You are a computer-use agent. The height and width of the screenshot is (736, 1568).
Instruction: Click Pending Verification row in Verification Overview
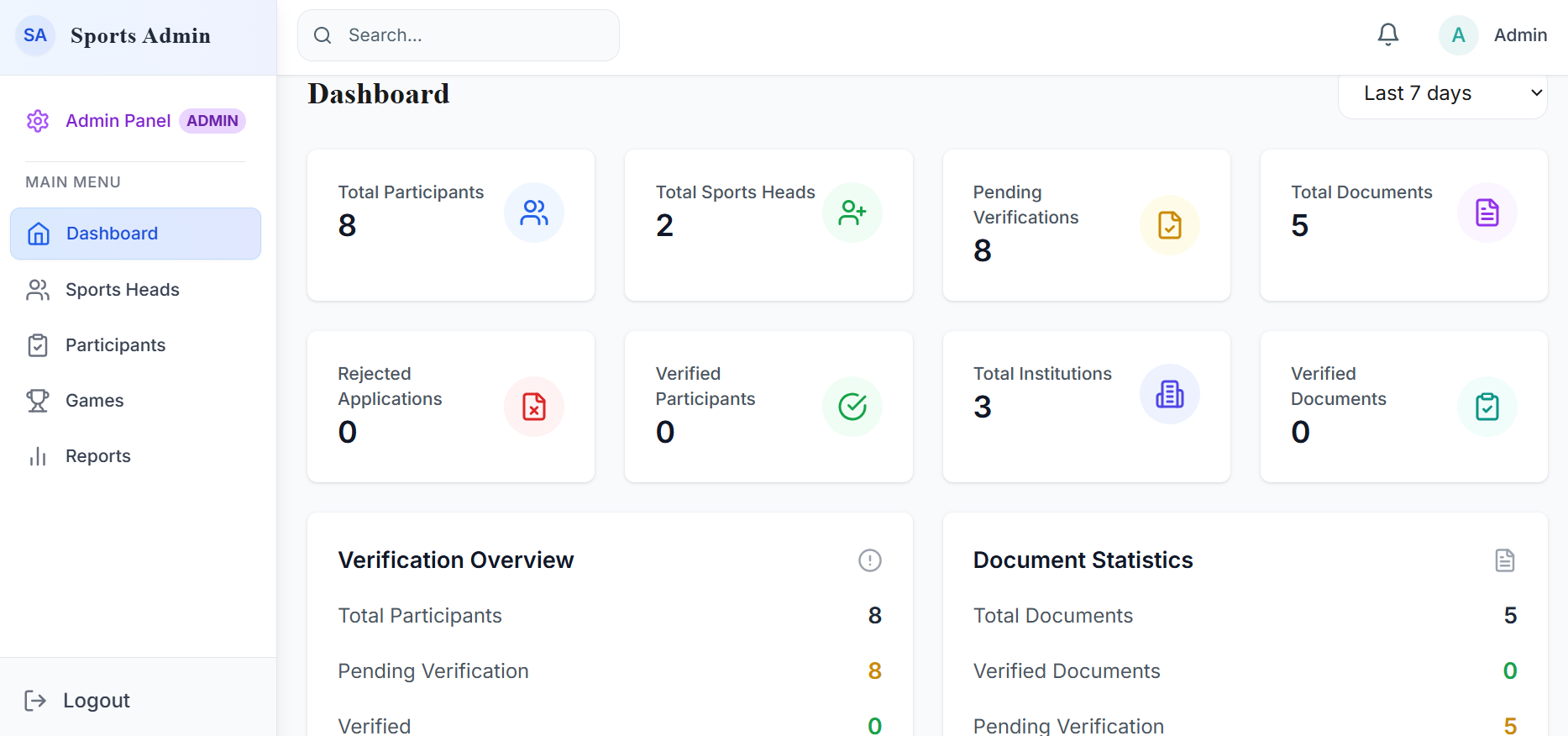[610, 671]
